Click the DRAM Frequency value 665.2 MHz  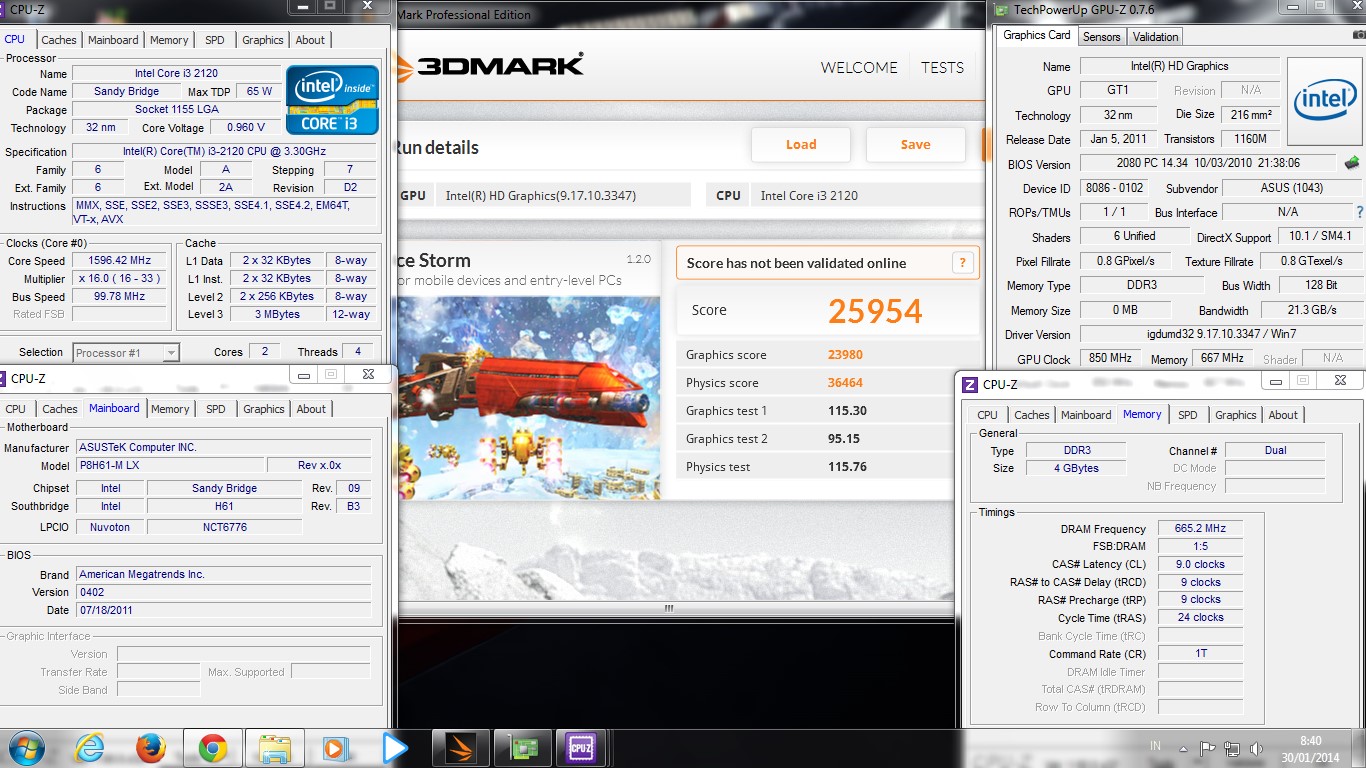[x=1200, y=529]
